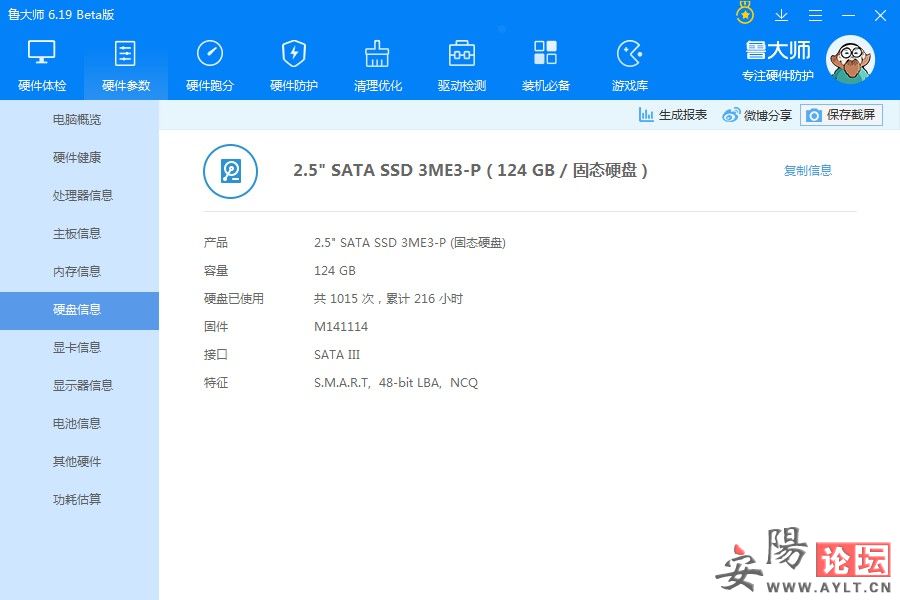This screenshot has width=900, height=600.
Task: Click 保存截屏 save screenshot button
Action: pos(841,115)
